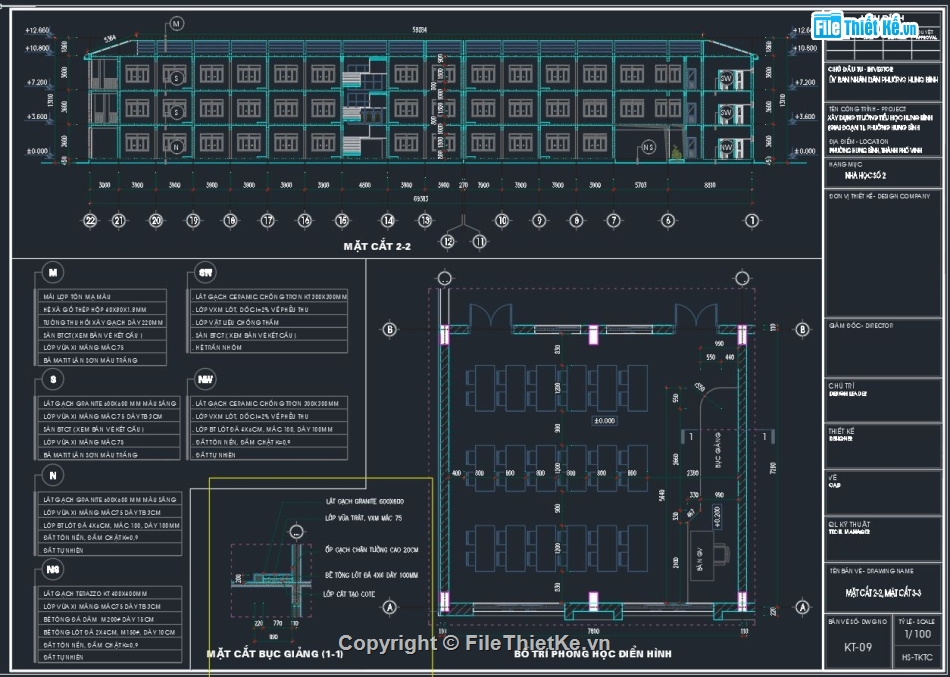Select the grid bubble numbered 21
Viewport: 950px width, 677px height.
(x=119, y=221)
